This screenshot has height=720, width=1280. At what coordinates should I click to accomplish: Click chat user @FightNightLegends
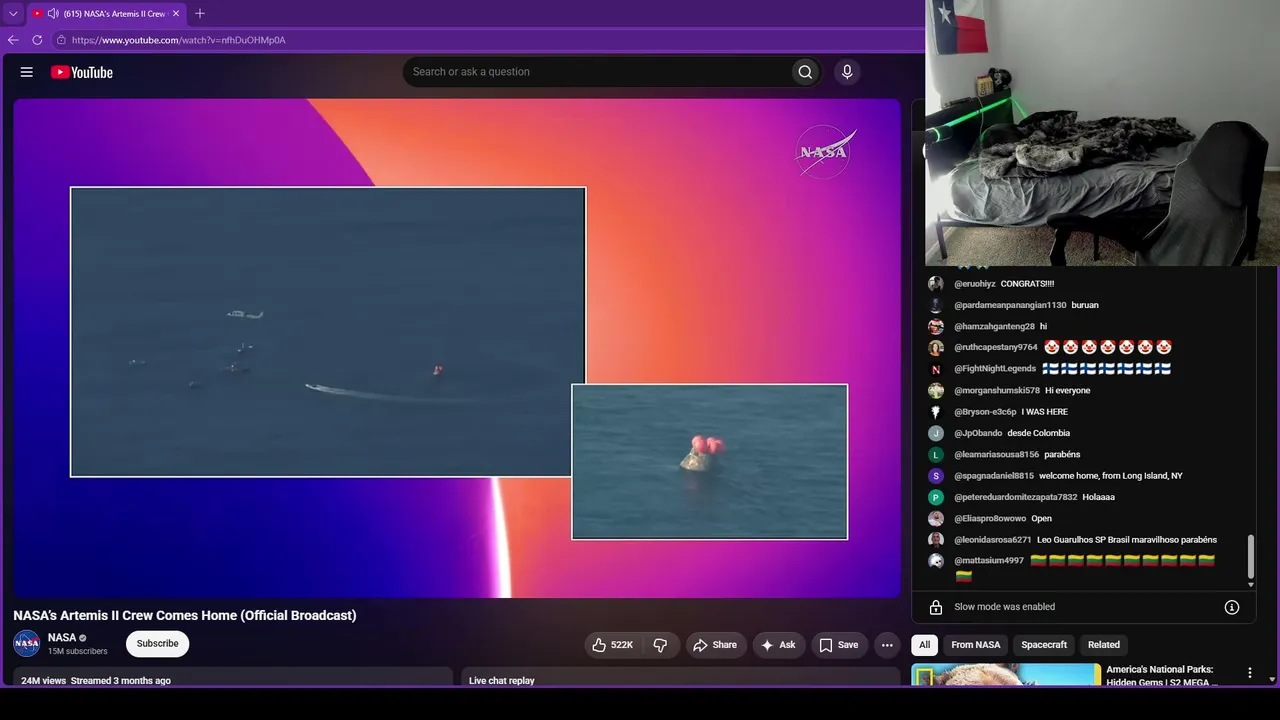(x=995, y=369)
